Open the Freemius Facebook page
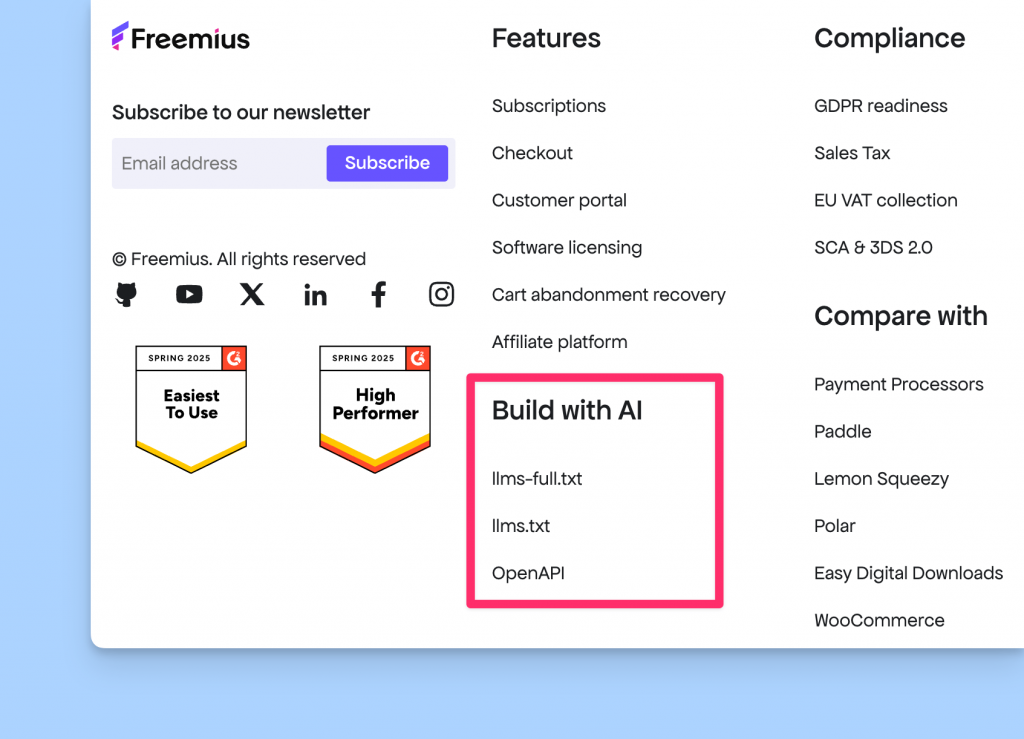 click(378, 294)
